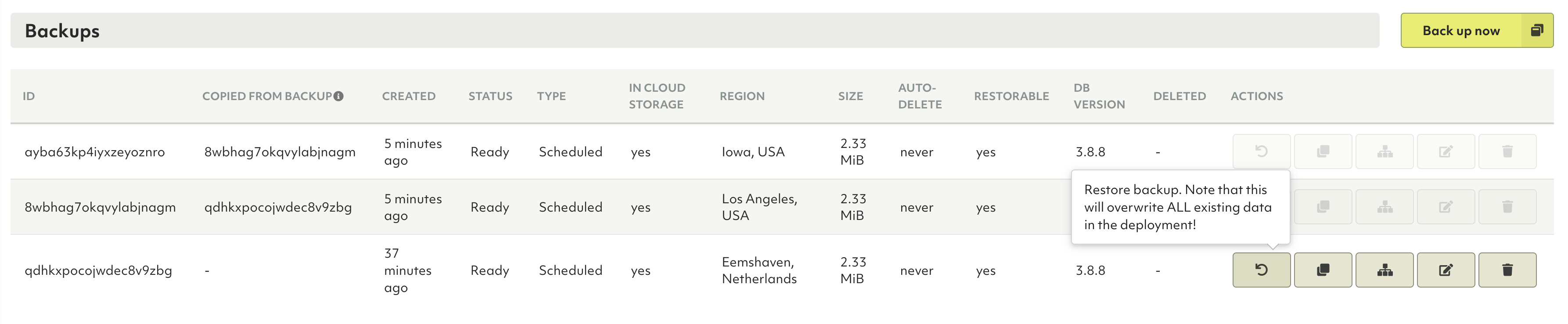The width and height of the screenshot is (1568, 324).
Task: Click hierarchy icon in ayba63kp4iyxzeyoznro row
Action: pos(1385,151)
